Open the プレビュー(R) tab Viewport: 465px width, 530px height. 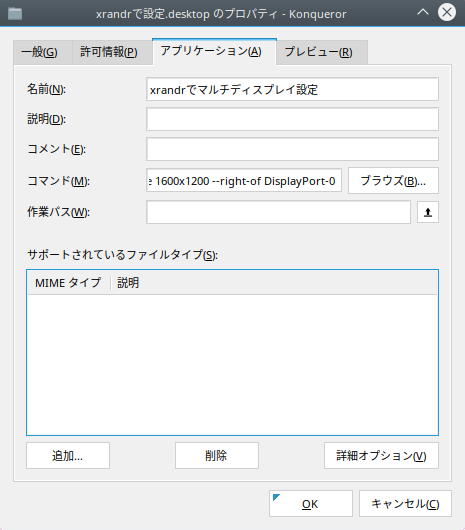click(322, 52)
